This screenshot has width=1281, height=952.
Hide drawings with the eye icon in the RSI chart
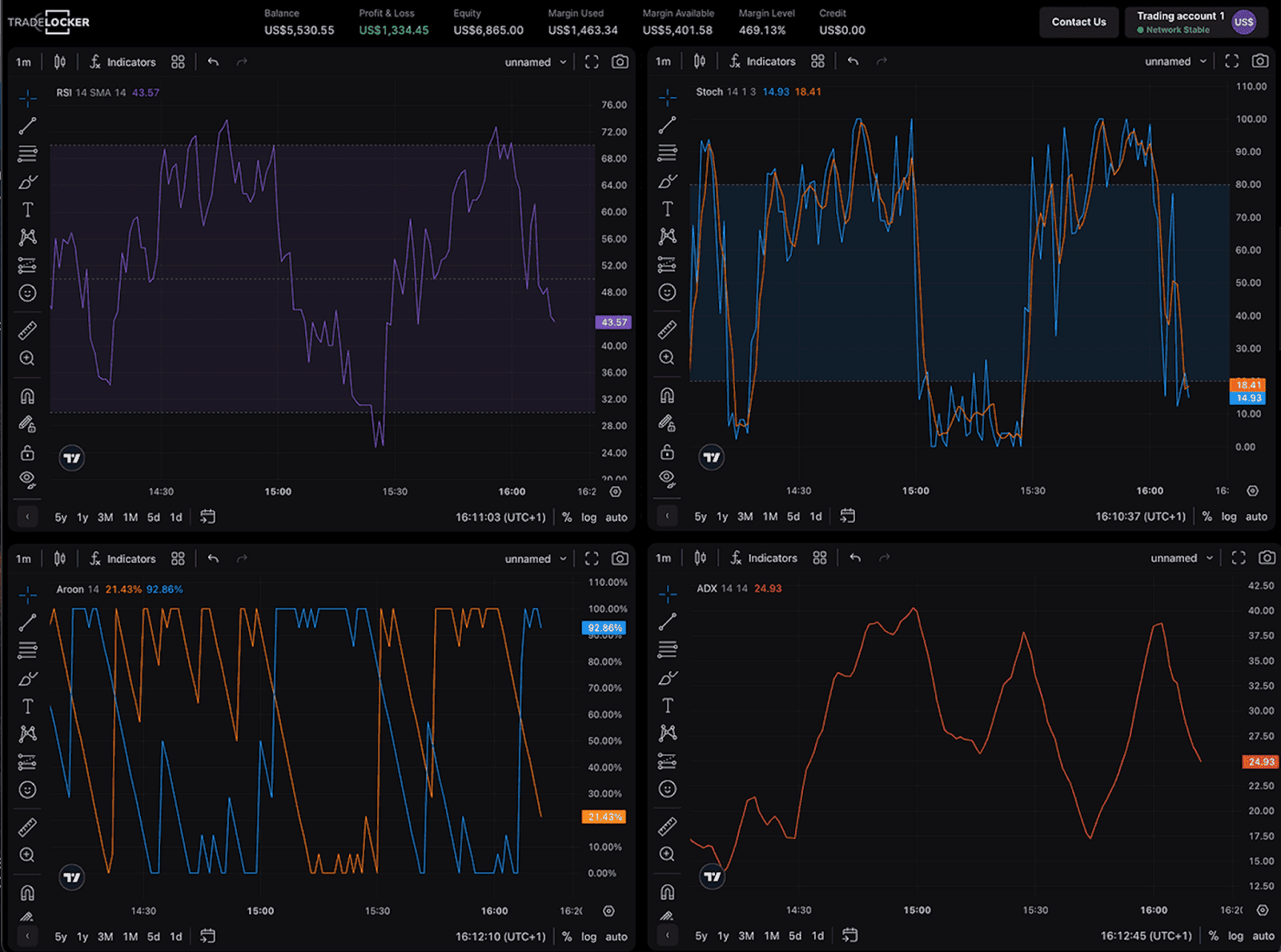(x=28, y=480)
